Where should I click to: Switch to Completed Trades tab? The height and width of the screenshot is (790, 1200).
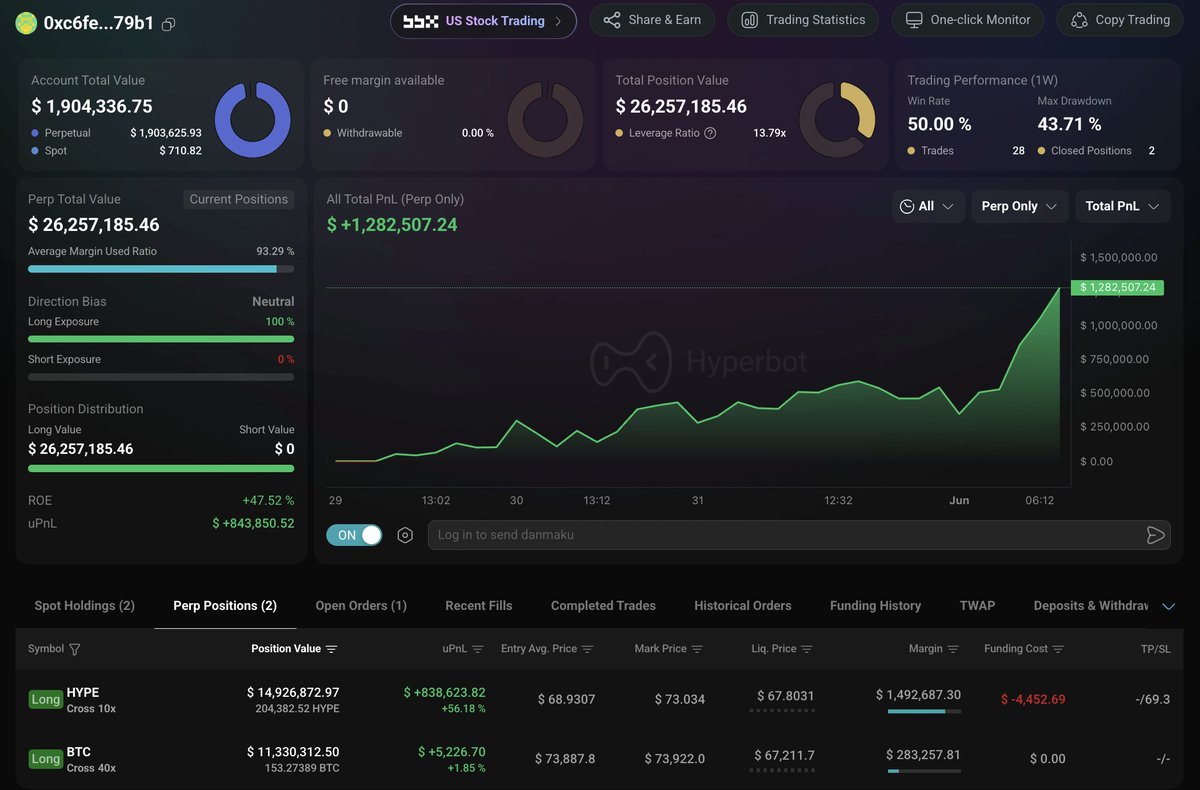pos(603,605)
